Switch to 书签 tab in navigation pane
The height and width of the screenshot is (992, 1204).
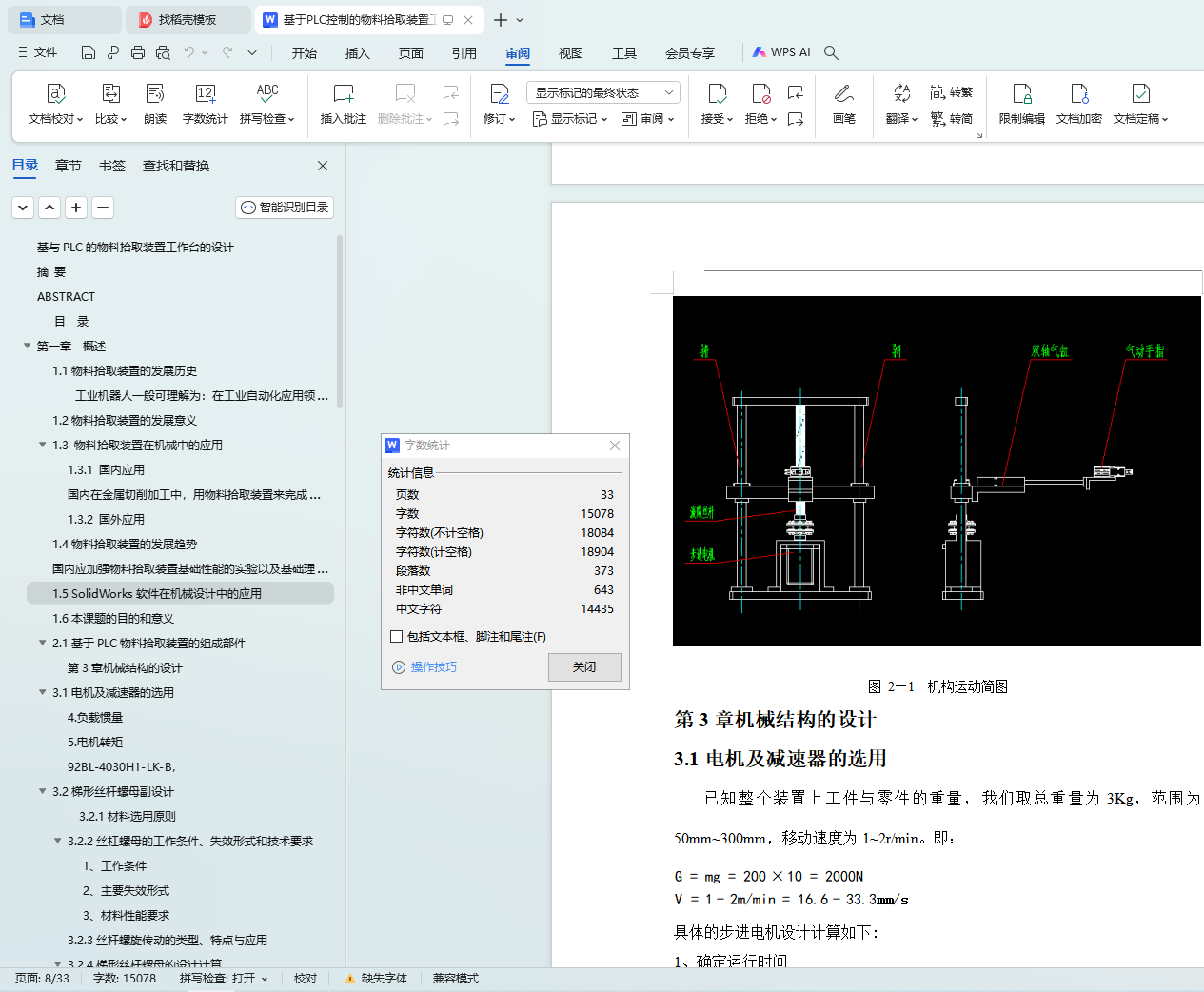(x=112, y=166)
